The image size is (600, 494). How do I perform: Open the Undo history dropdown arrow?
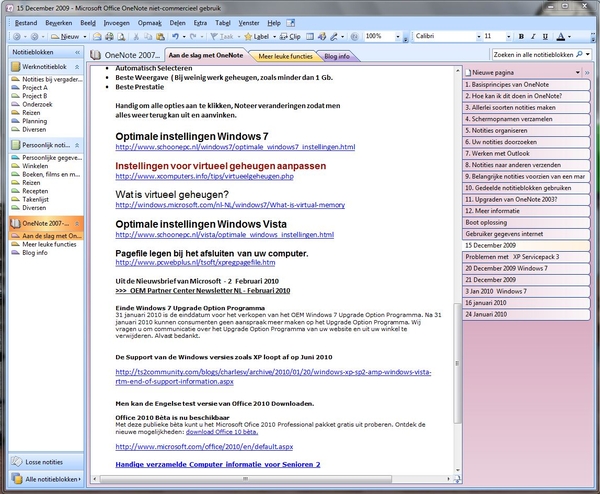tap(184, 37)
